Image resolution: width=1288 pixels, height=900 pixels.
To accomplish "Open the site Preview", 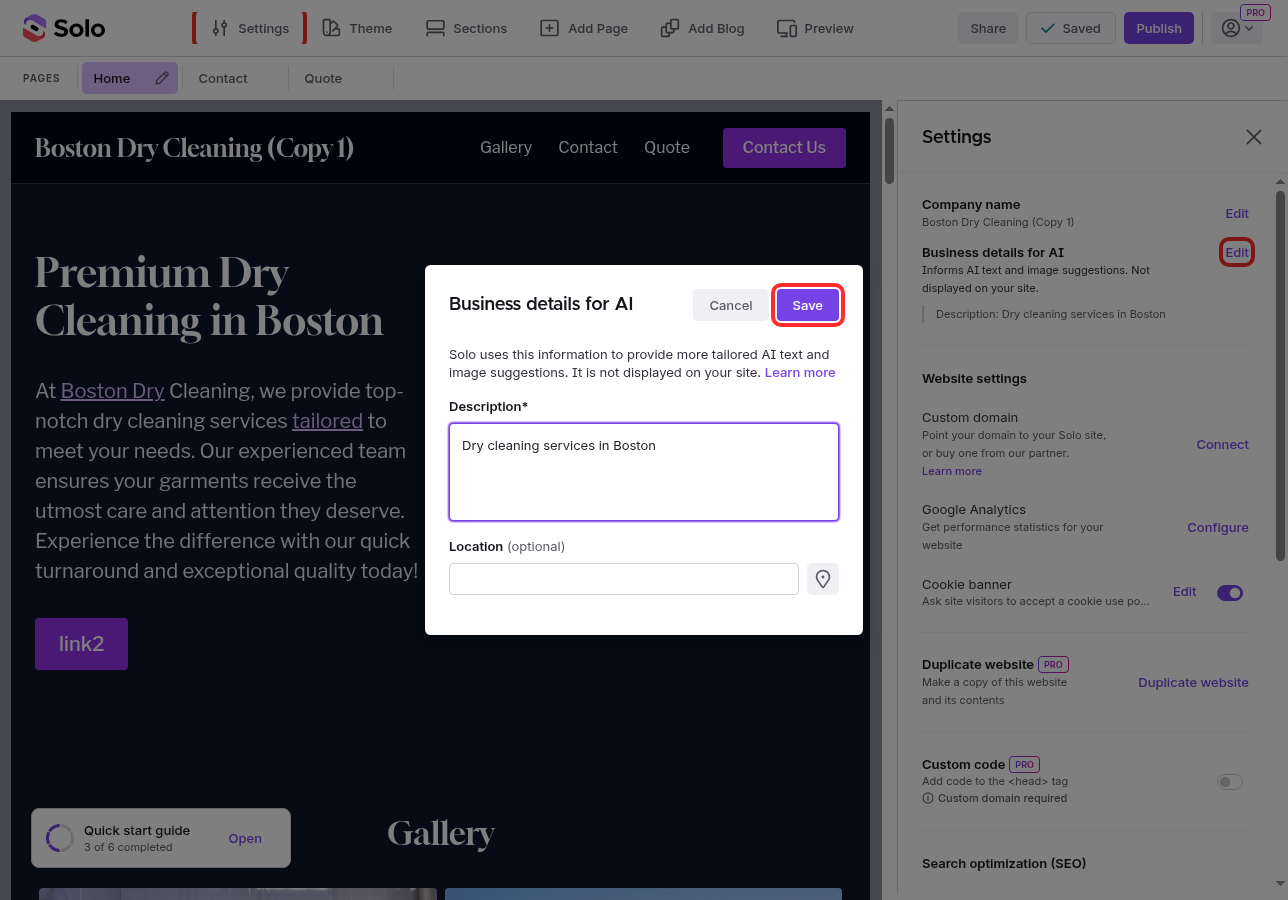I will pyautogui.click(x=815, y=28).
